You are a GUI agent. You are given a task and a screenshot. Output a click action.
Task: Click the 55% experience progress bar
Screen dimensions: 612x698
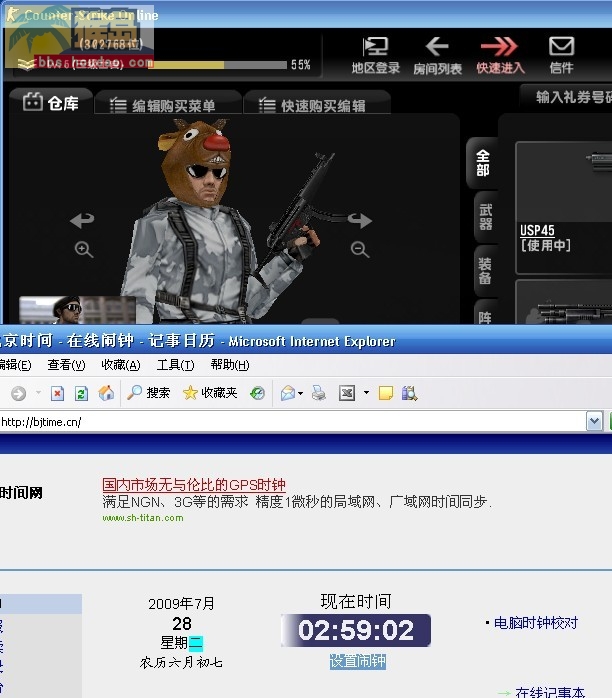point(218,65)
